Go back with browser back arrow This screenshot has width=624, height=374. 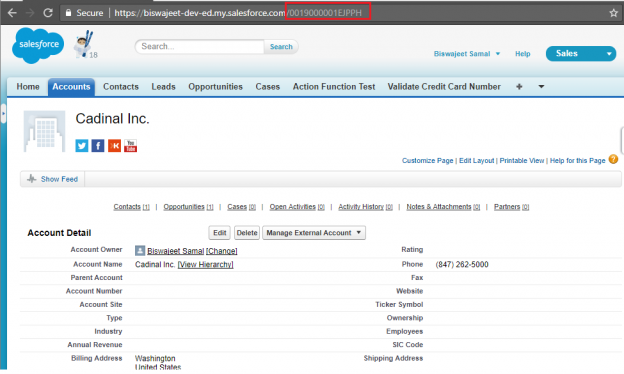click(12, 13)
